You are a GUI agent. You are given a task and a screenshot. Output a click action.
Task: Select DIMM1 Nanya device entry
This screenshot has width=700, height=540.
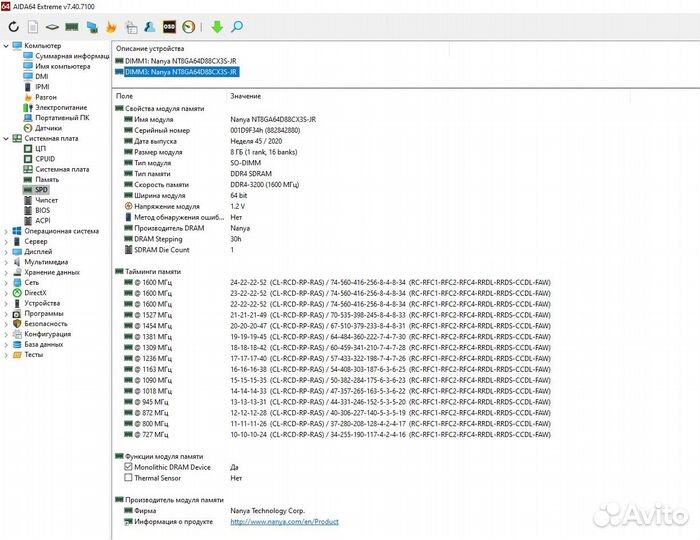coord(178,61)
